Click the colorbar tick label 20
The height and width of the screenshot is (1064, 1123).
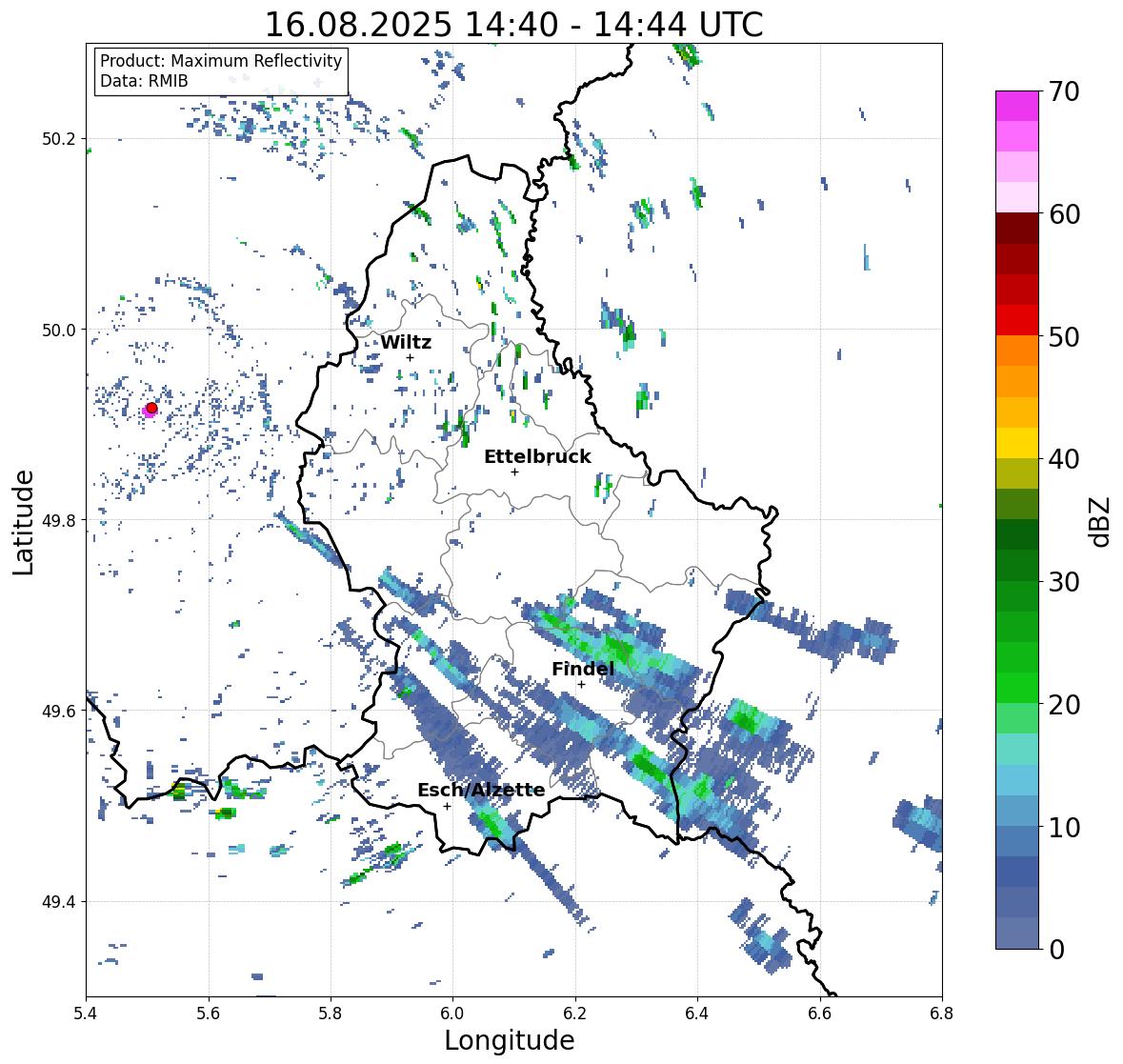[x=1064, y=705]
